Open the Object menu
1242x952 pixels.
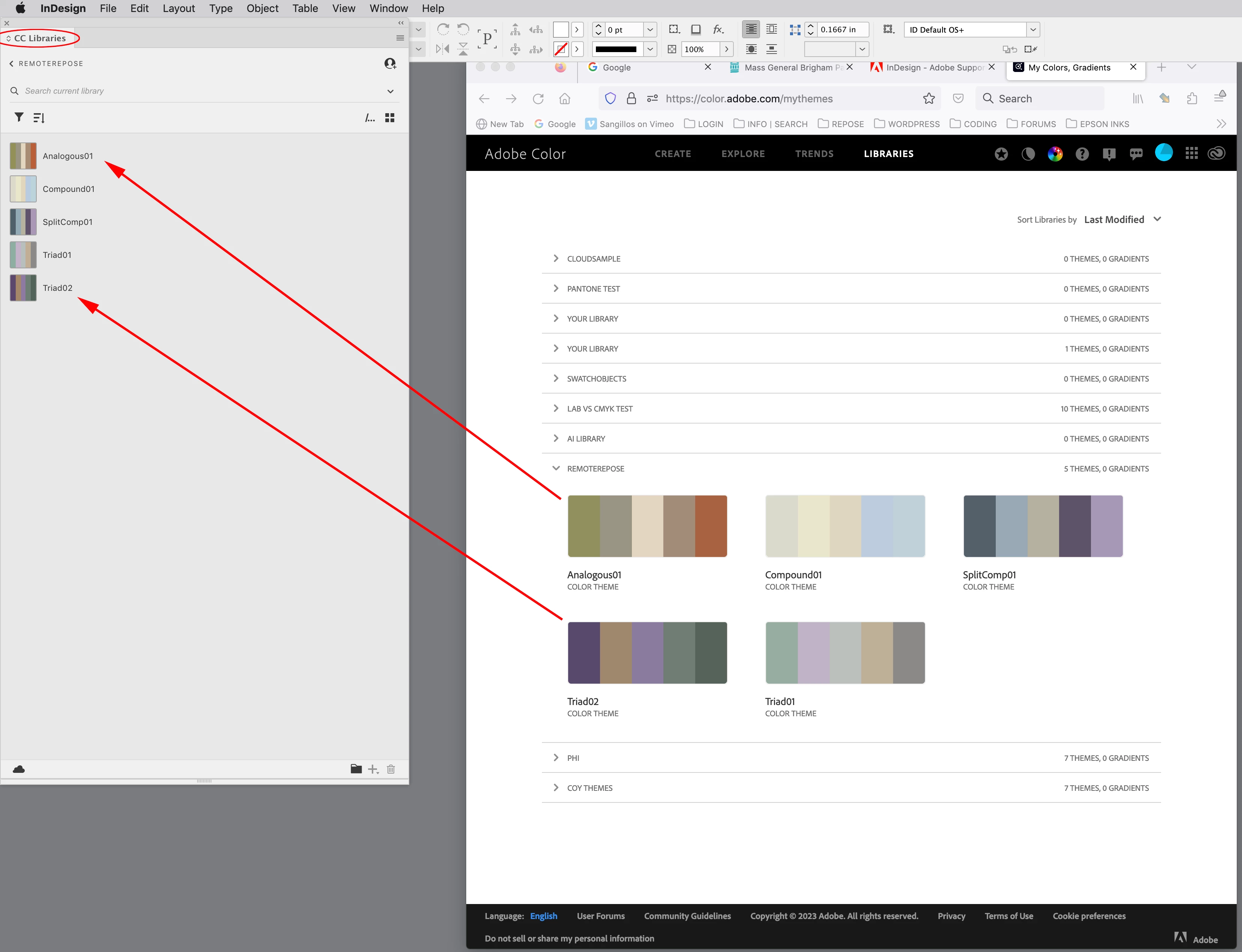point(262,9)
